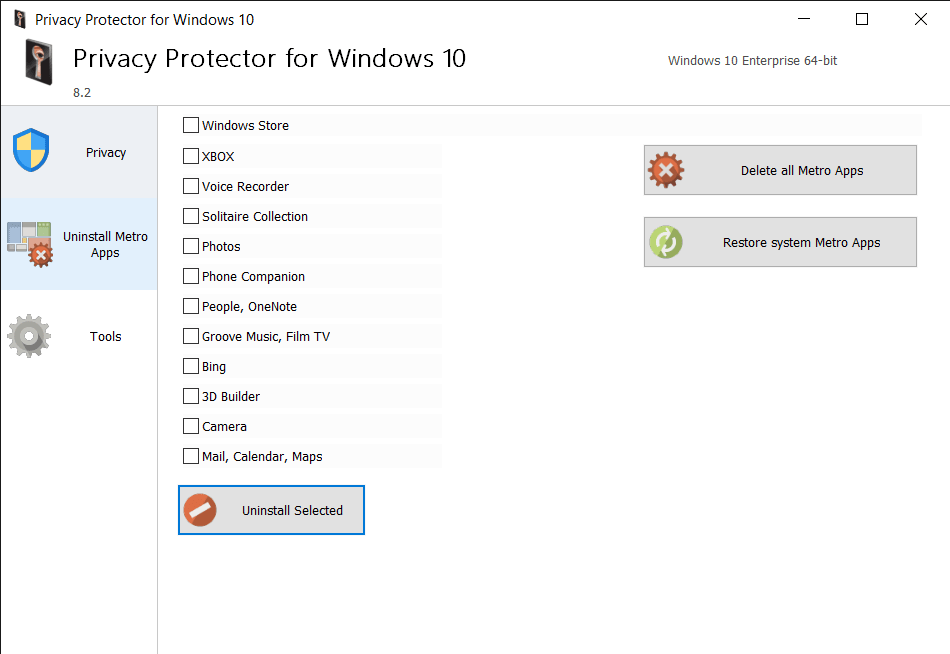Open the Privacy section tab
Image resolution: width=950 pixels, height=654 pixels.
tap(79, 152)
